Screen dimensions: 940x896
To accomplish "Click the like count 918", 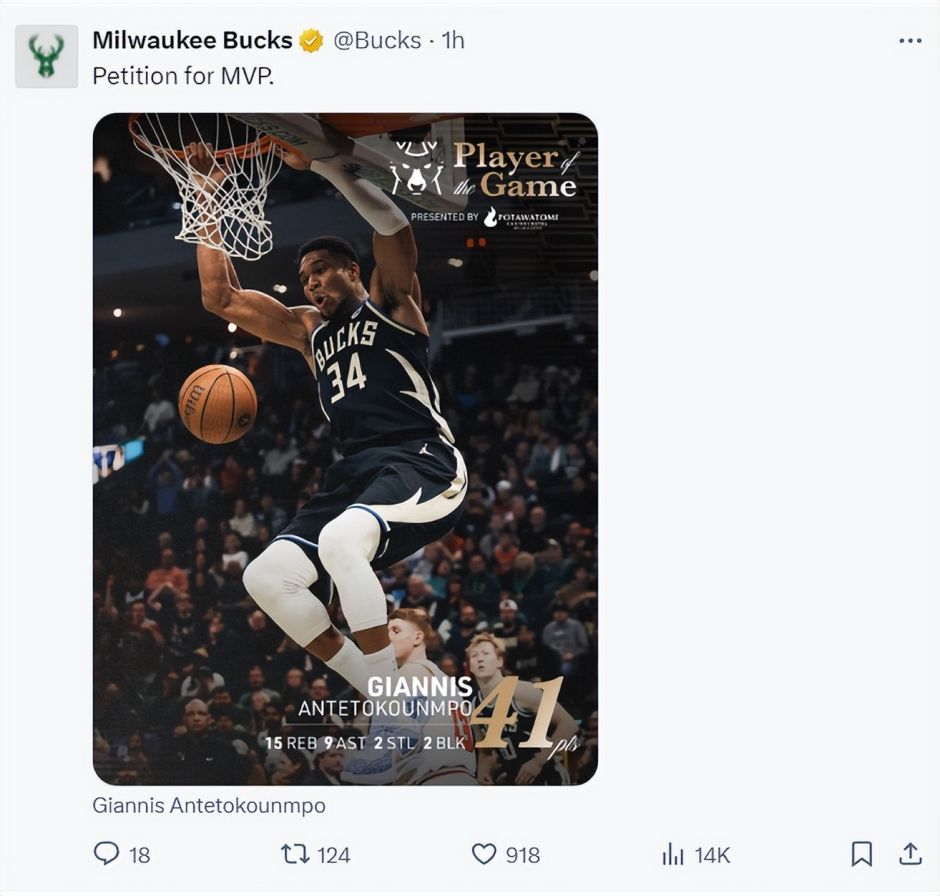I will click(x=522, y=855).
